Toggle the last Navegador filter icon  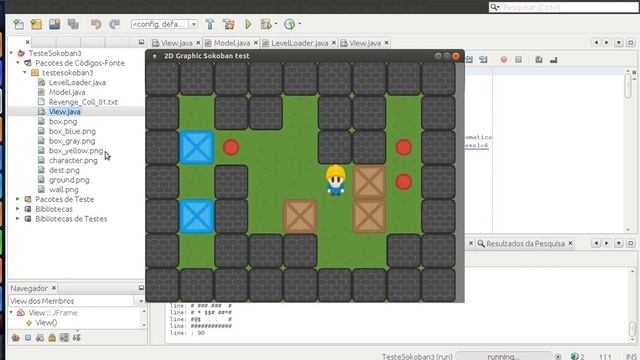77,338
